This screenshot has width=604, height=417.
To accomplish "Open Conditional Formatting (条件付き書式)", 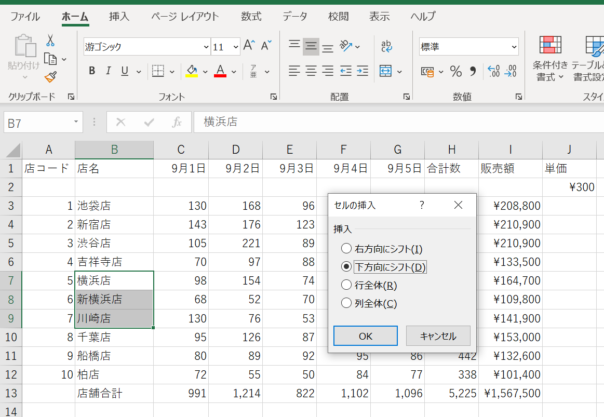I will [550, 58].
